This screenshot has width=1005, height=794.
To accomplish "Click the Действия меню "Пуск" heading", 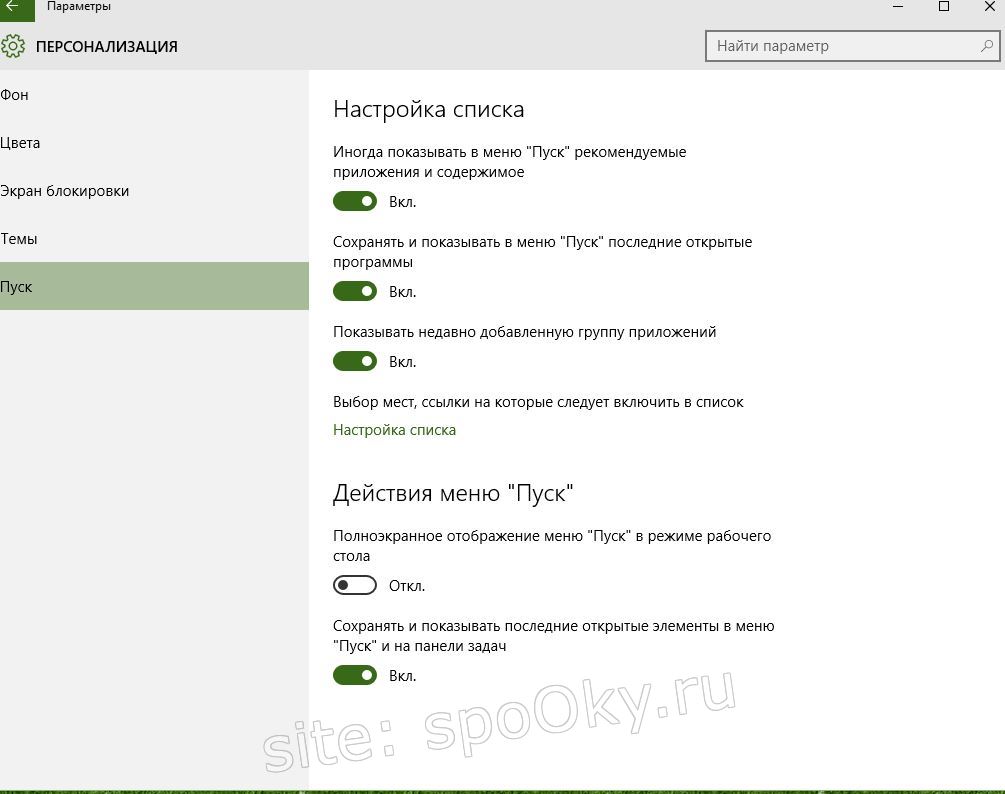I will (x=453, y=493).
